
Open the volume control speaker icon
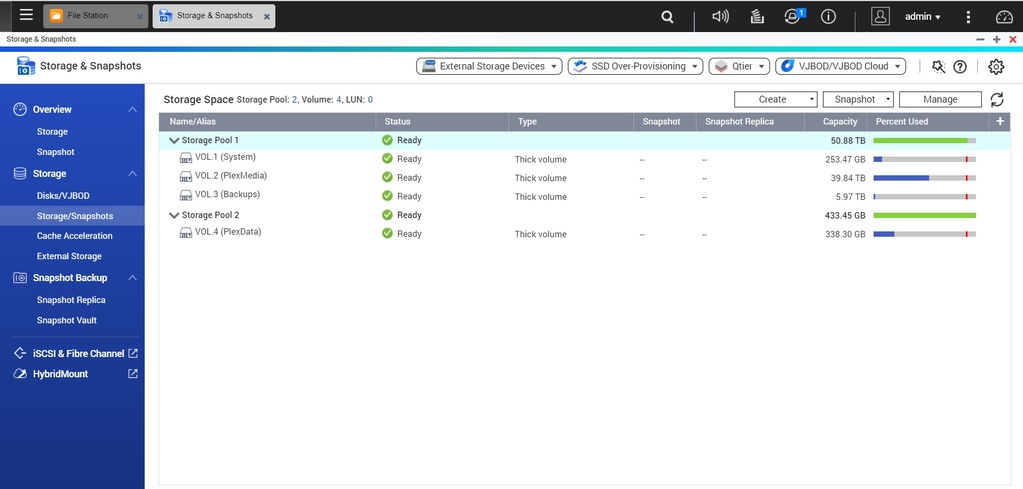click(720, 16)
